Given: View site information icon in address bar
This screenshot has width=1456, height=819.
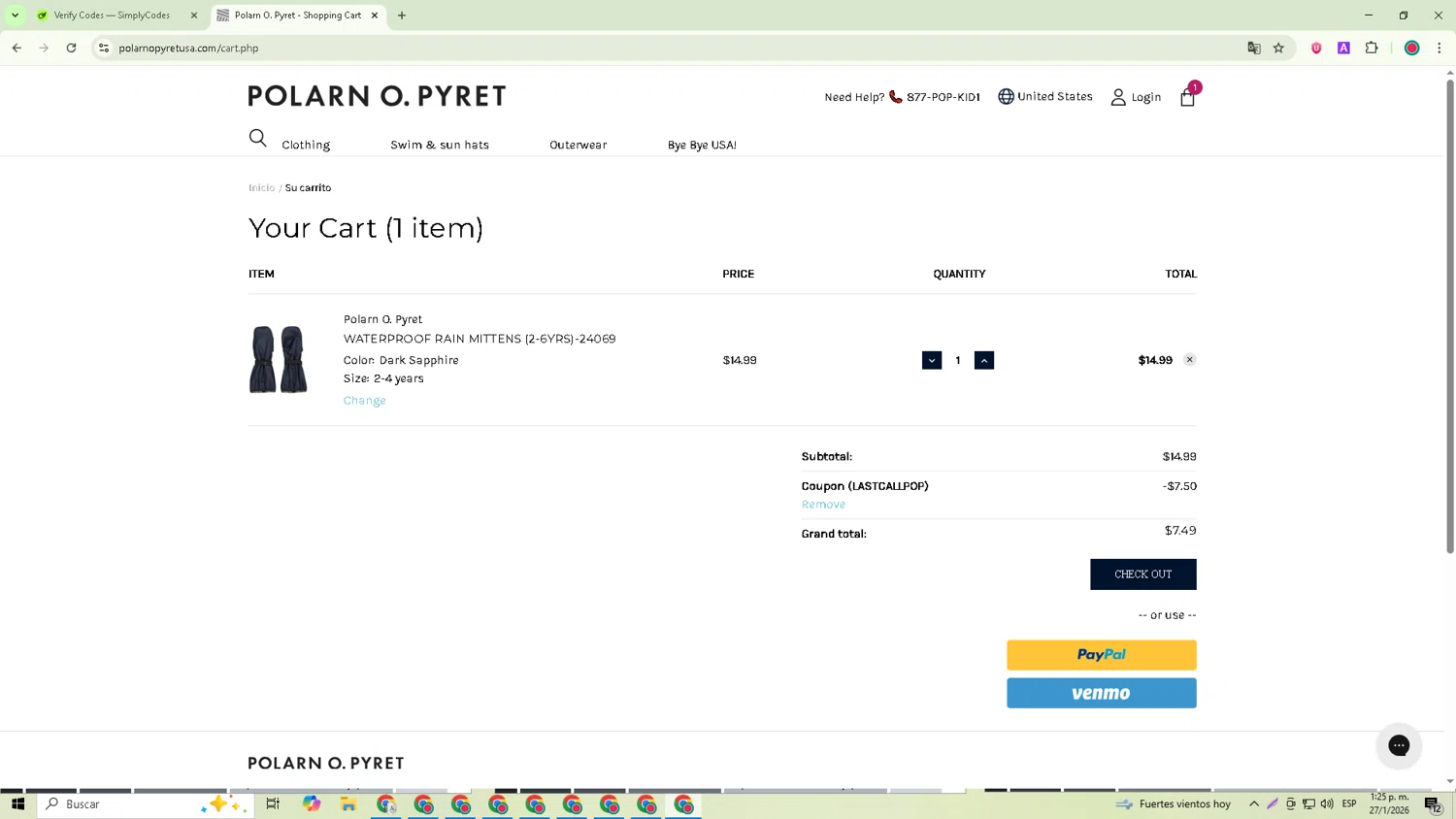Looking at the screenshot, I should [x=104, y=48].
